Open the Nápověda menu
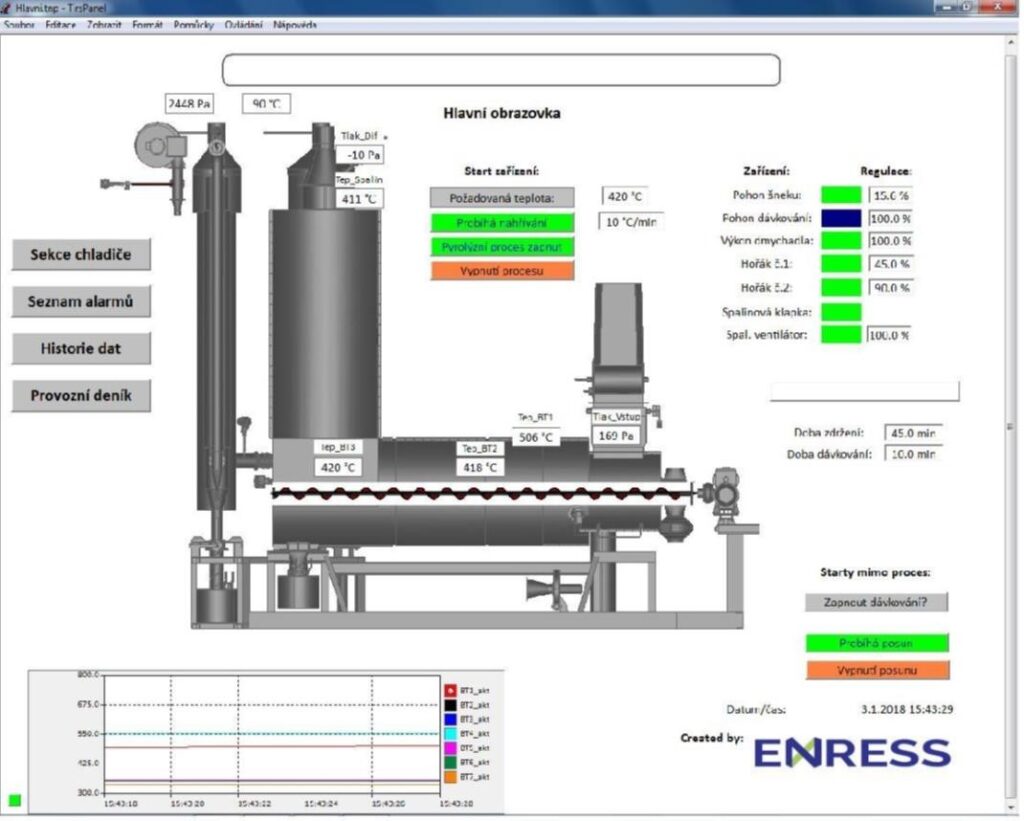The height and width of the screenshot is (821, 1024). tap(295, 25)
